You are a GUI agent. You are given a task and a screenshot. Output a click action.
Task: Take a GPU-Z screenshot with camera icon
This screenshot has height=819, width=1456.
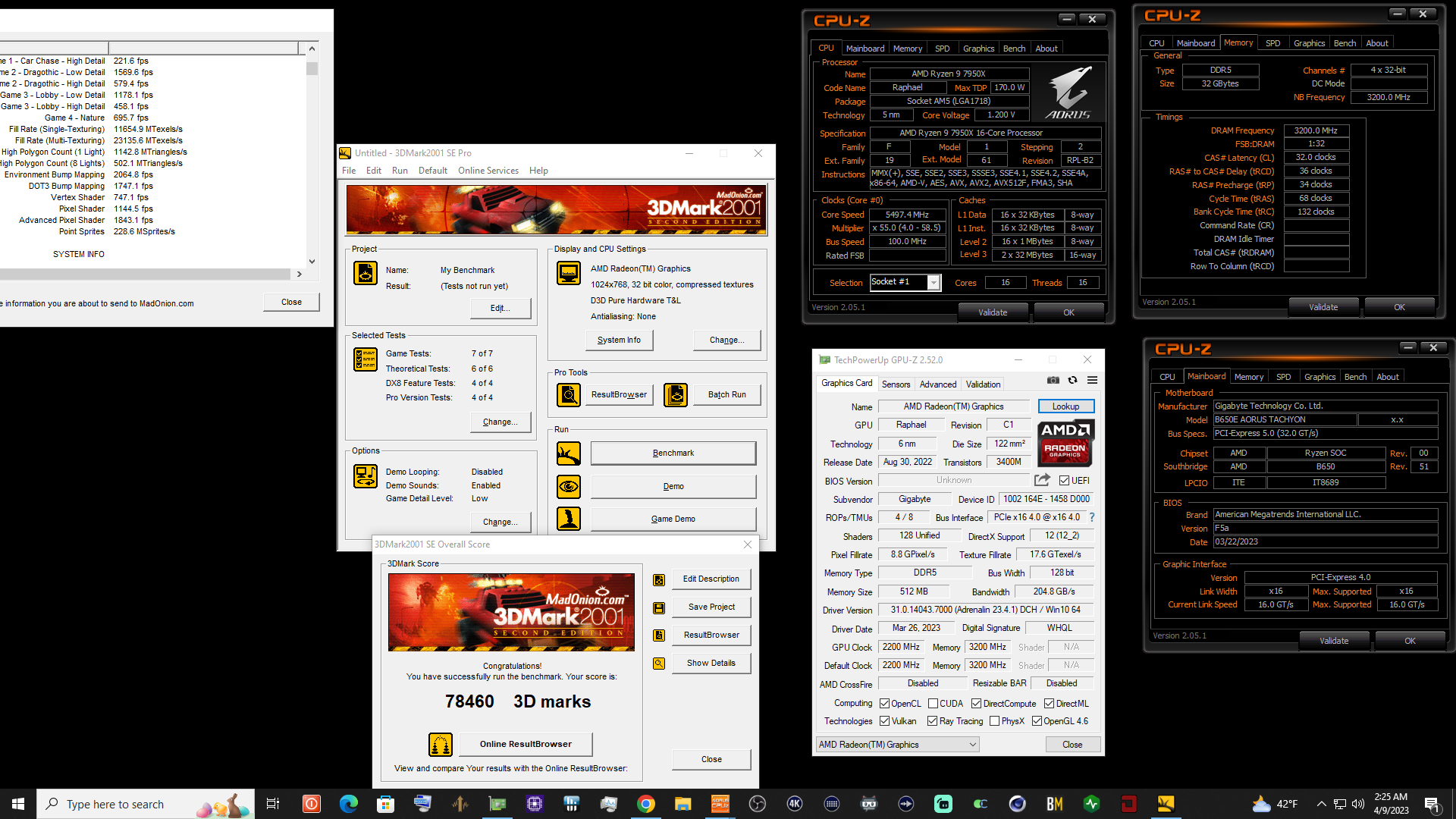(1053, 380)
